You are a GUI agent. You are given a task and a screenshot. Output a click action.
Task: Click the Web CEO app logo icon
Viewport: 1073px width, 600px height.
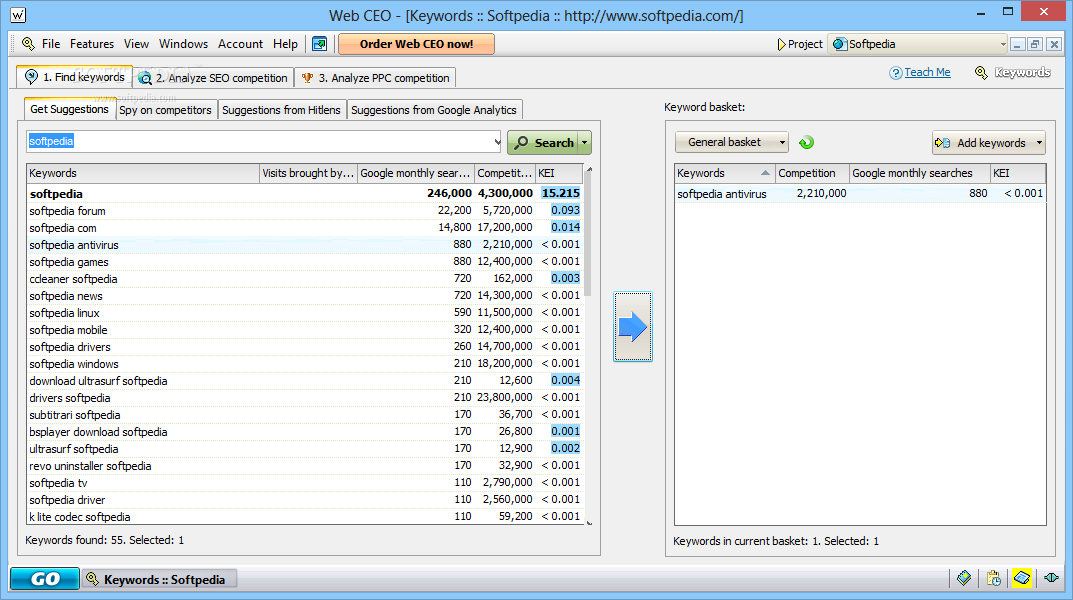point(18,14)
